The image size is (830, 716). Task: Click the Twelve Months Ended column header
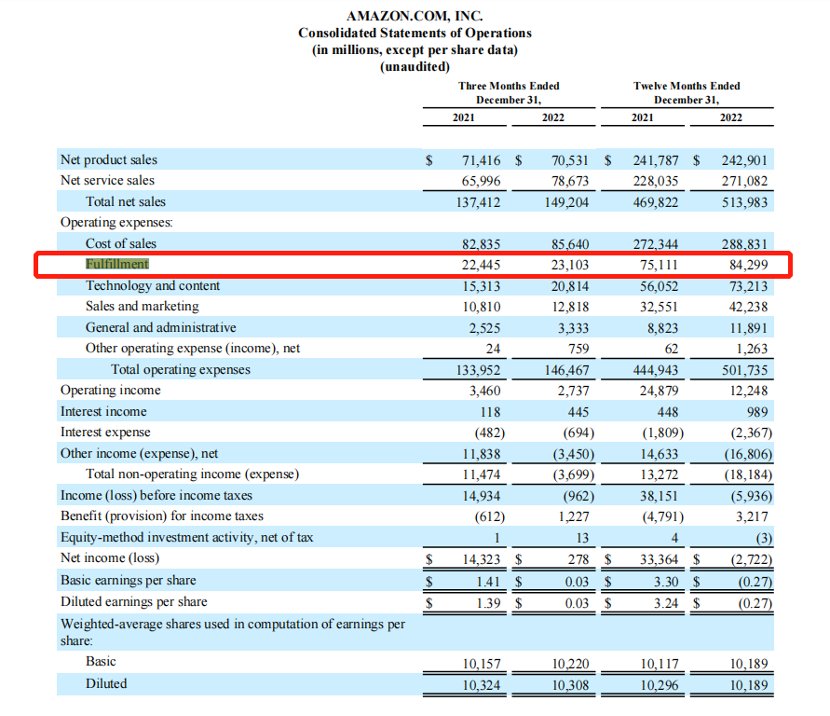(x=687, y=93)
